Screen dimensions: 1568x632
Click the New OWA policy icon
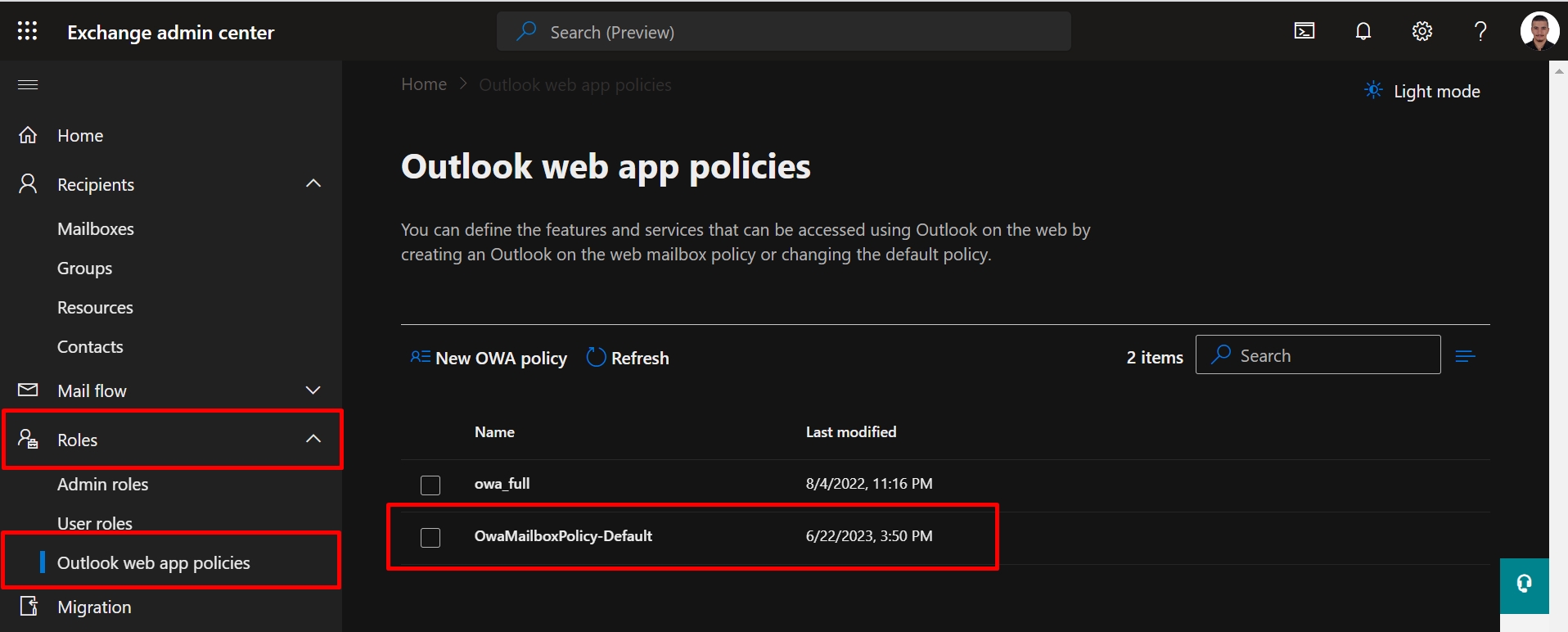tap(420, 357)
